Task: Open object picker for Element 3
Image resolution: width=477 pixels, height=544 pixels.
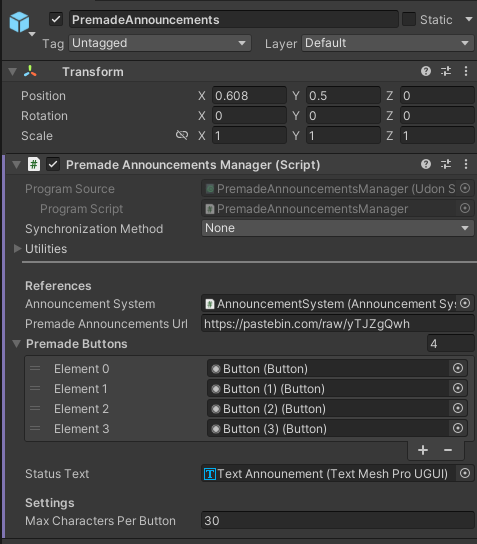Action: pyautogui.click(x=458, y=428)
